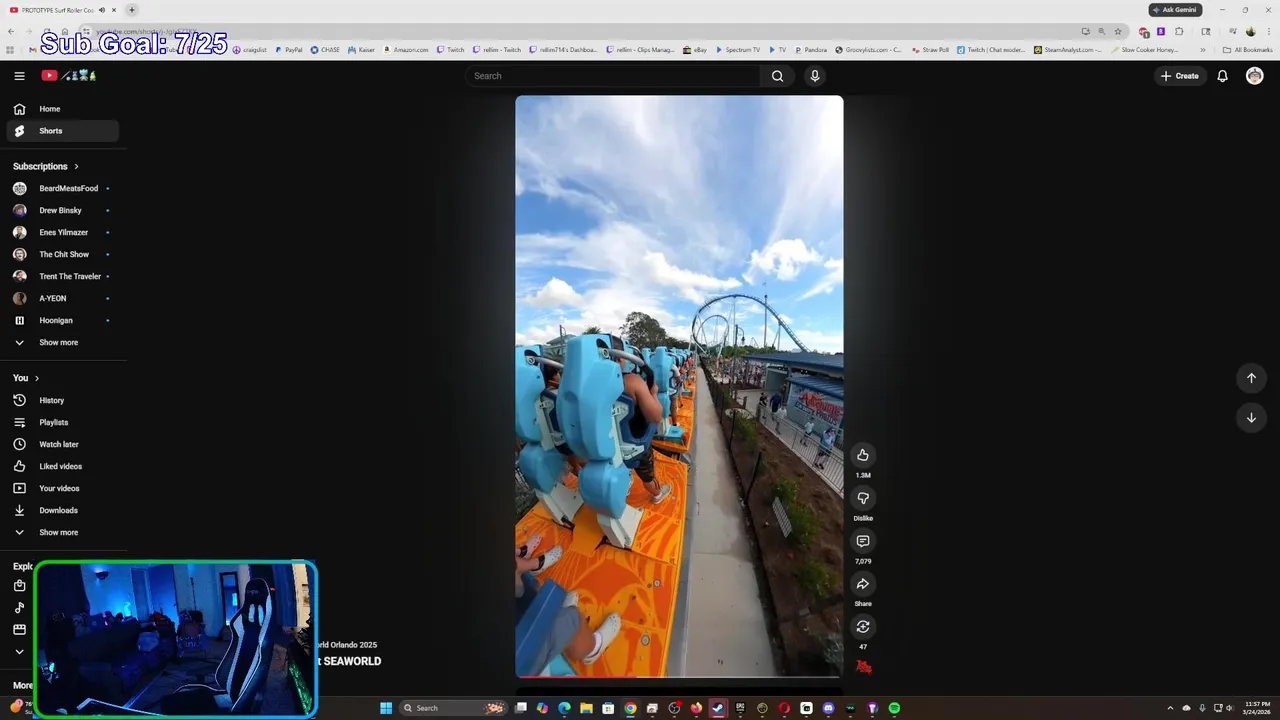
Task: Share this Short
Action: [863, 584]
